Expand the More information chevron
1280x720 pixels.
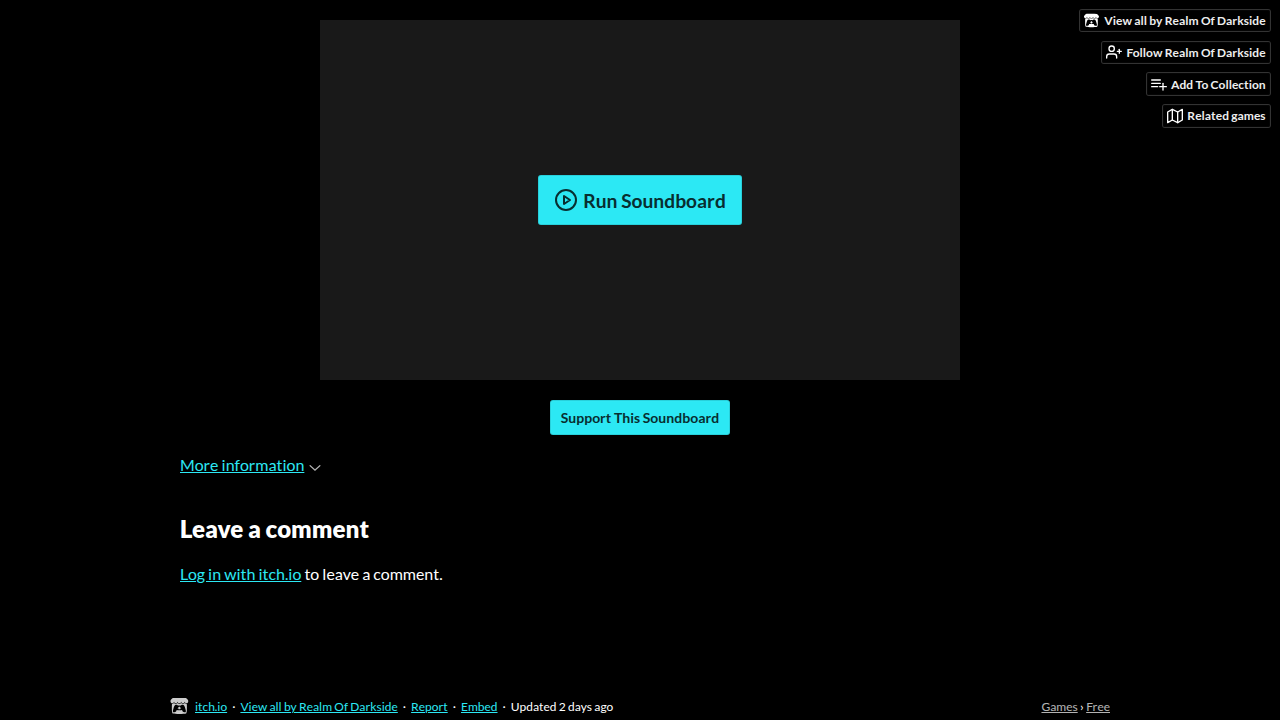[x=315, y=467]
